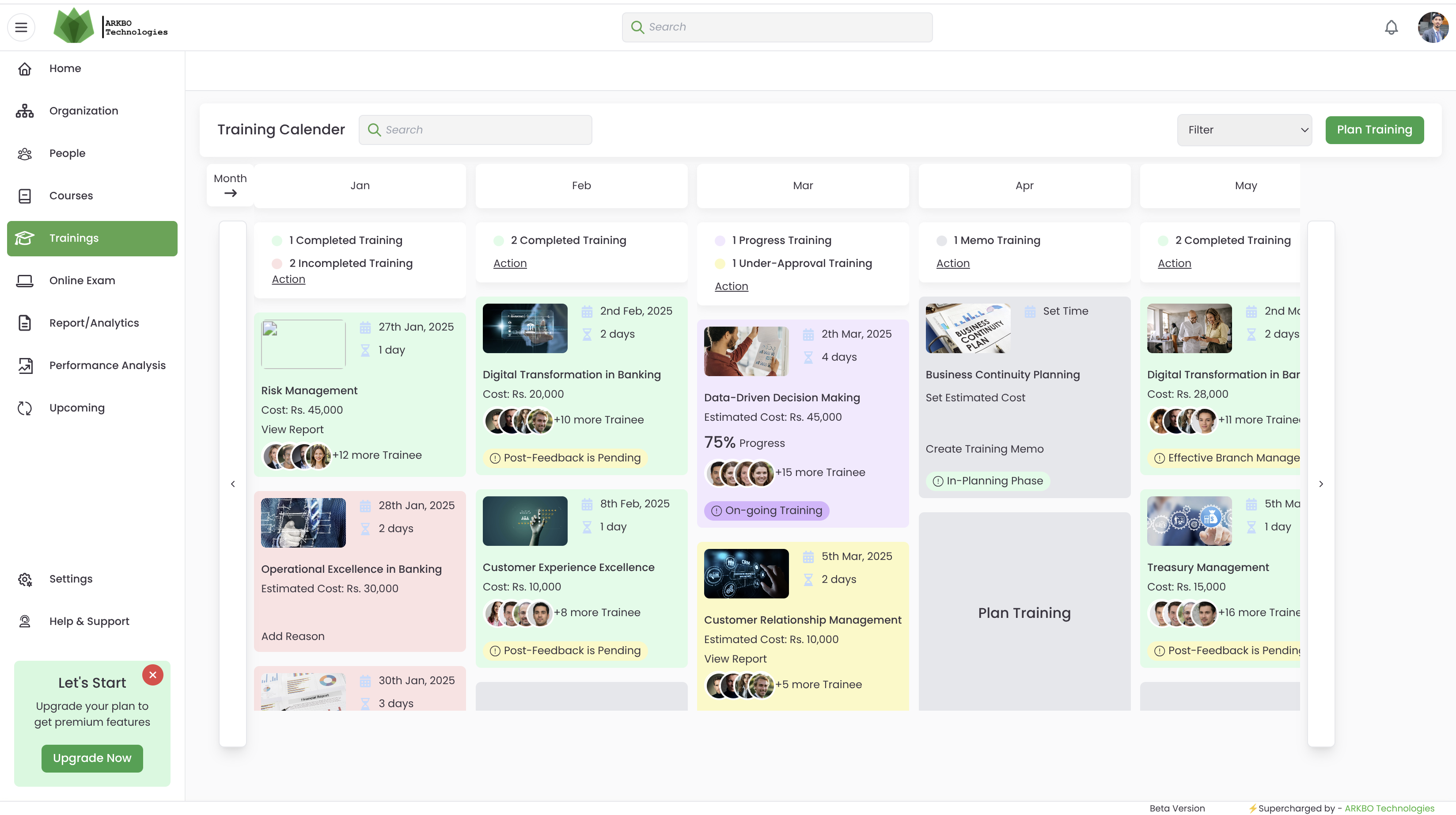Select the Feb month tab
This screenshot has height=815, width=1456.
581,186
